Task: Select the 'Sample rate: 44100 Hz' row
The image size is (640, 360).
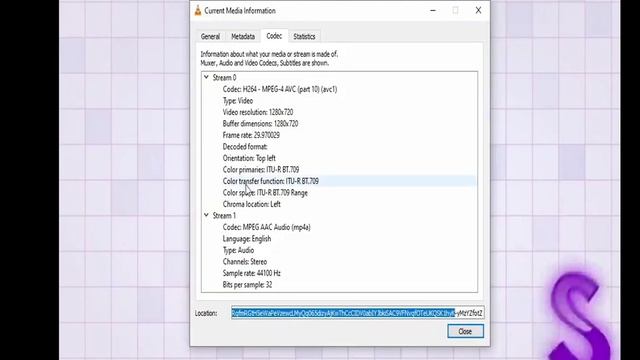Action: pyautogui.click(x=251, y=273)
